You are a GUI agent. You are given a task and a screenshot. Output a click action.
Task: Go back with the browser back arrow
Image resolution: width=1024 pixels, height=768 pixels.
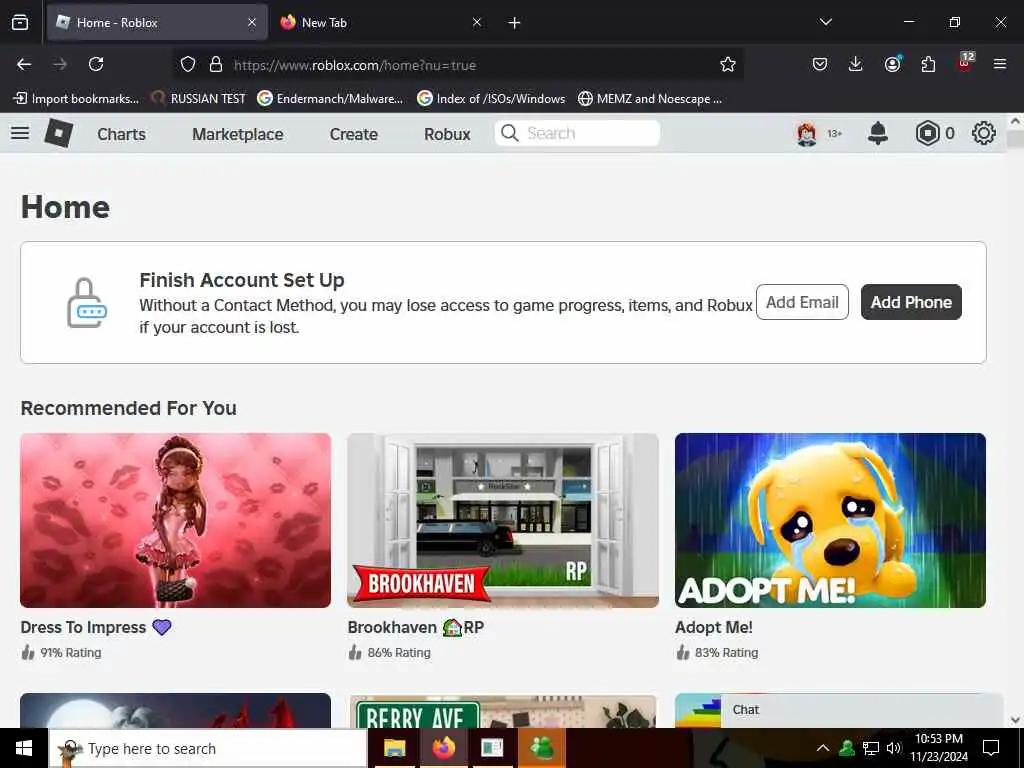pos(24,64)
